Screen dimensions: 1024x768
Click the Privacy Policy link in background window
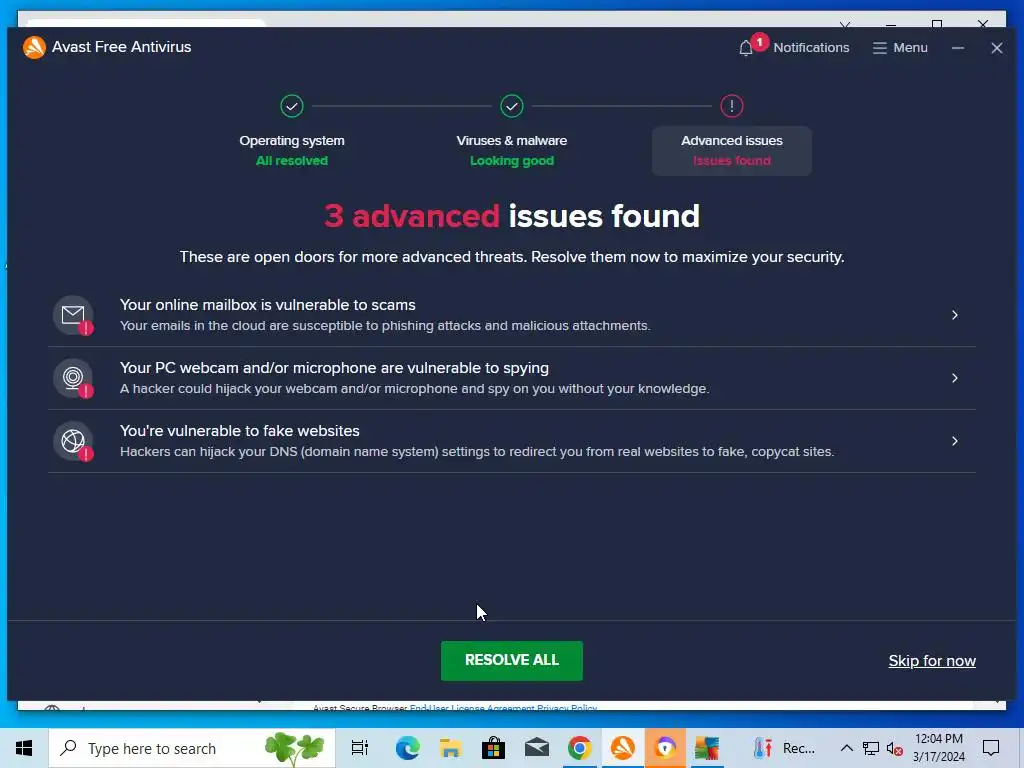click(567, 707)
